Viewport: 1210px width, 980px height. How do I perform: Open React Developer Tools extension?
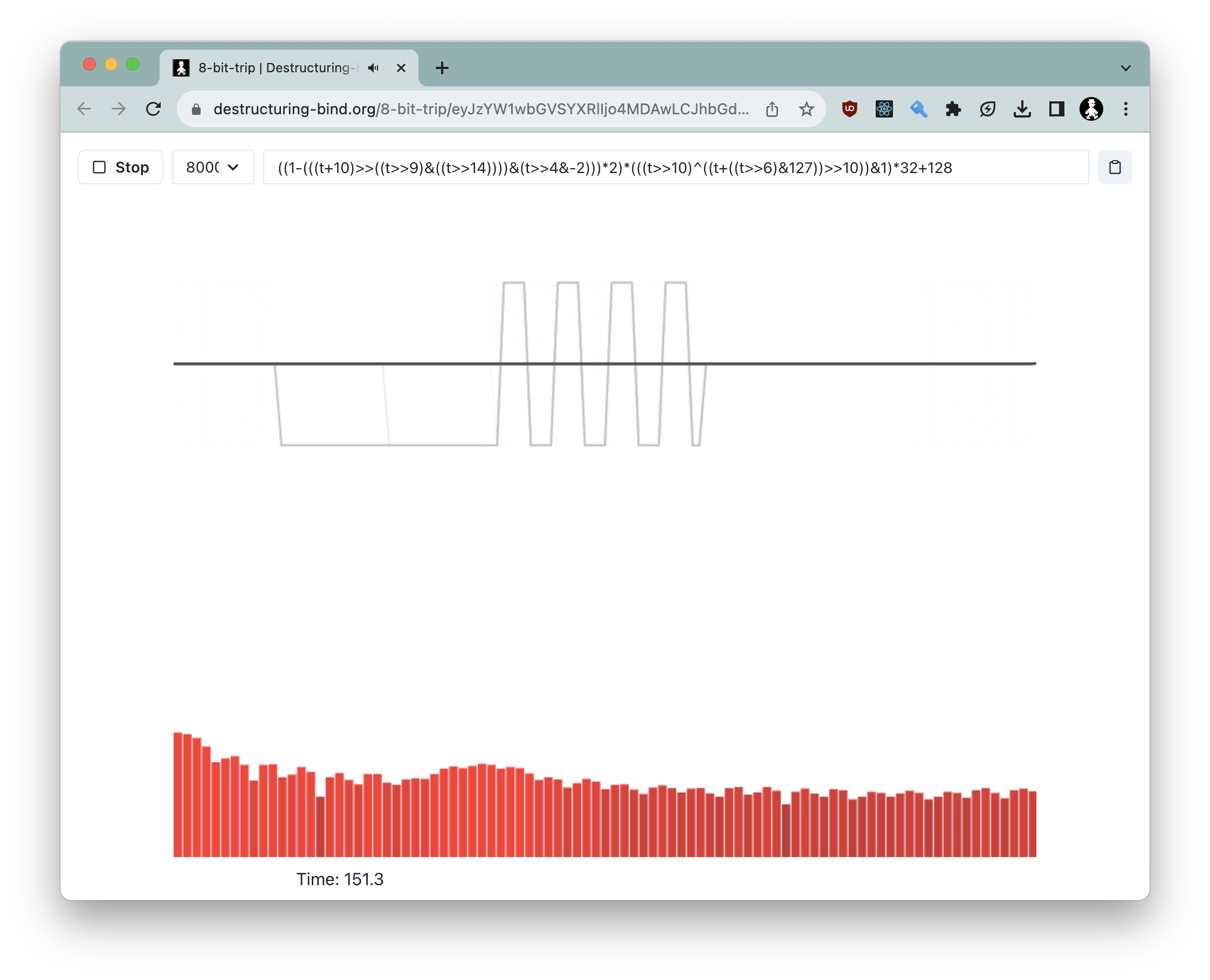884,109
